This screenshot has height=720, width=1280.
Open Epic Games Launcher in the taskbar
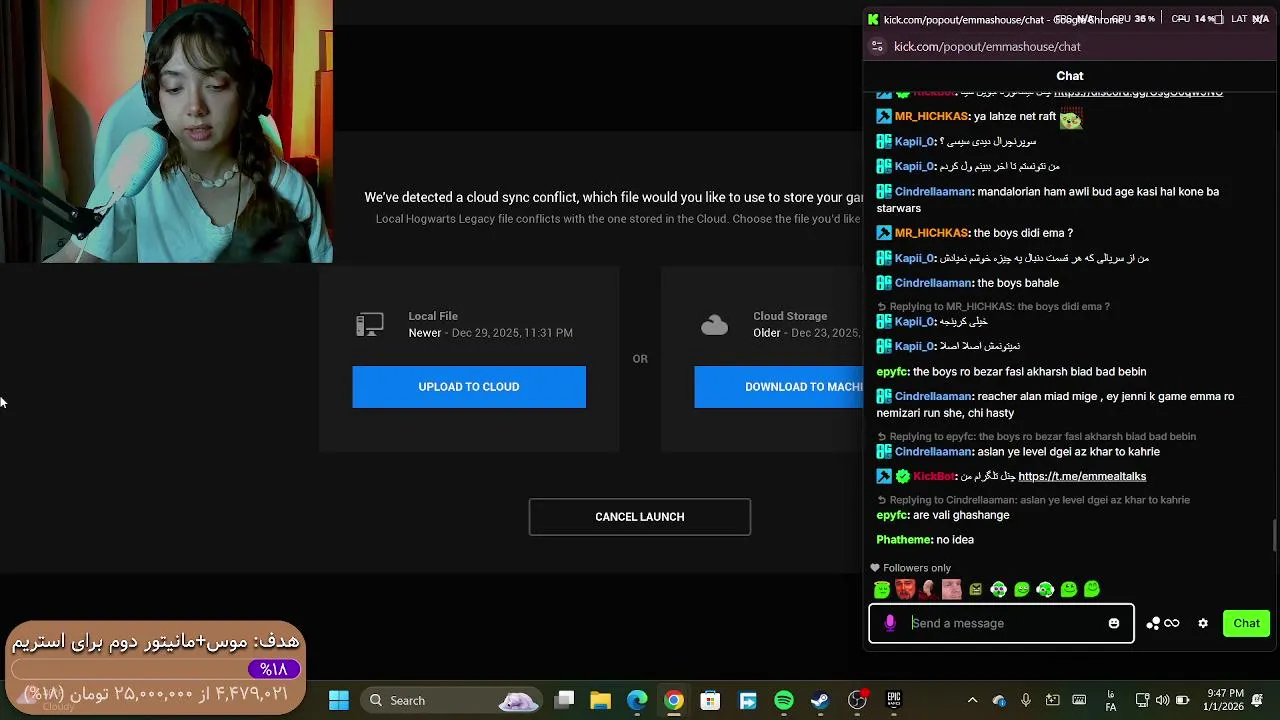pos(894,700)
